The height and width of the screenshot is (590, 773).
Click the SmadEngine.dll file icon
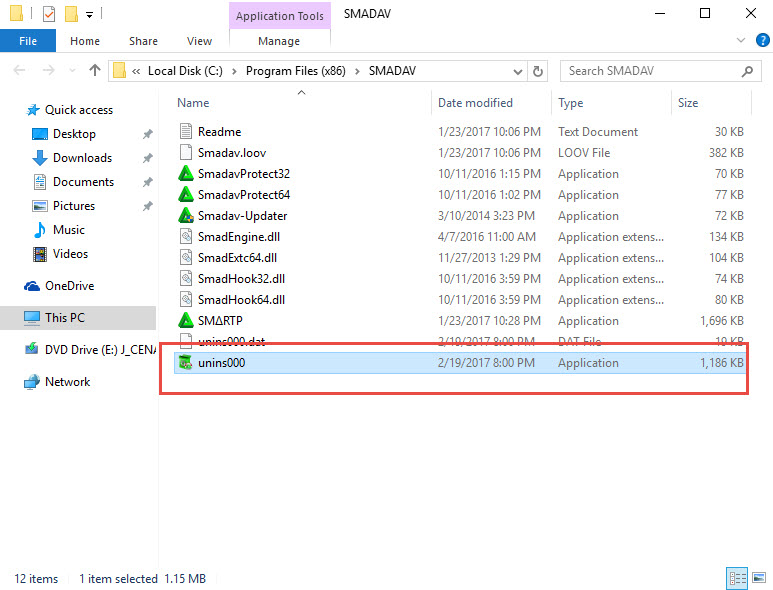(x=186, y=237)
